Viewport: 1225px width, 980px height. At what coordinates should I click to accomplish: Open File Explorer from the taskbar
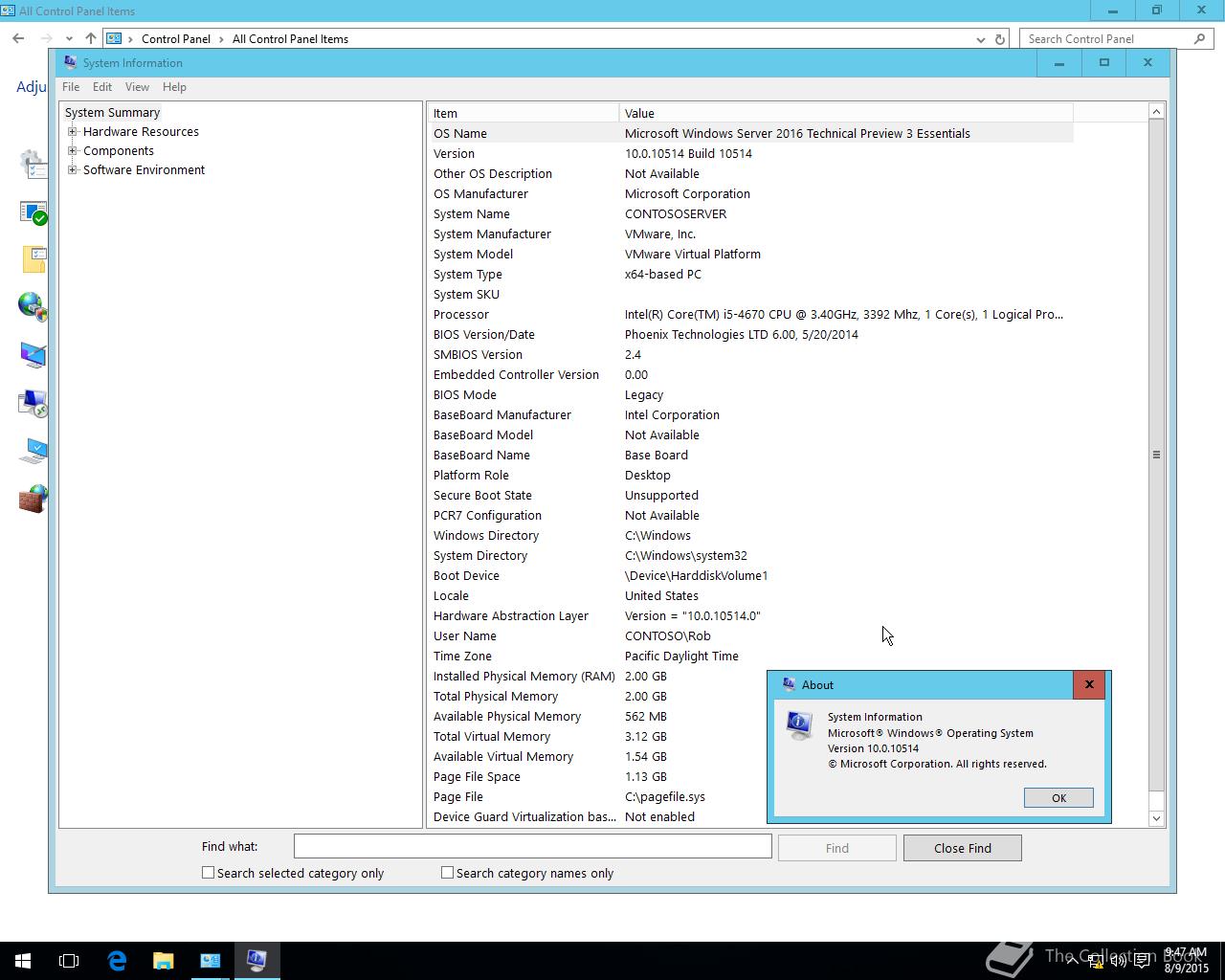click(164, 961)
